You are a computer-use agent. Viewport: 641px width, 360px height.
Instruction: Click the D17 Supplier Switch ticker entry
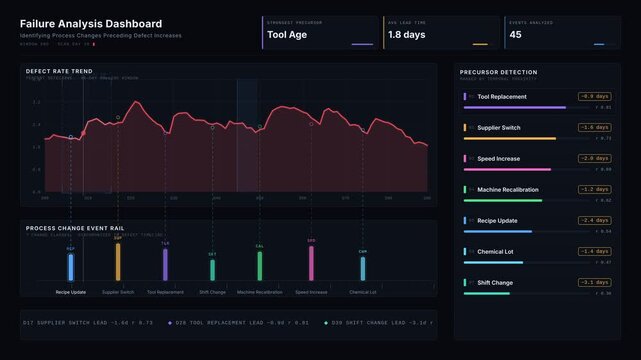pyautogui.click(x=88, y=323)
